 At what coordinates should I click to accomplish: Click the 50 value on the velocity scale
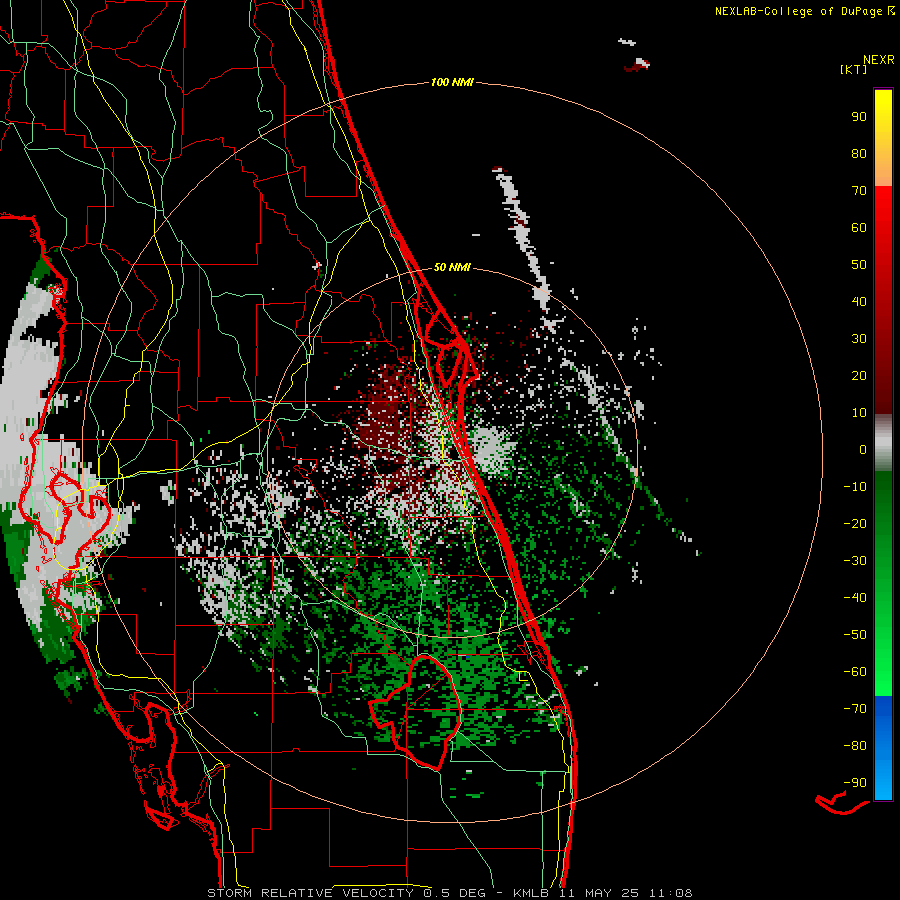(x=859, y=265)
